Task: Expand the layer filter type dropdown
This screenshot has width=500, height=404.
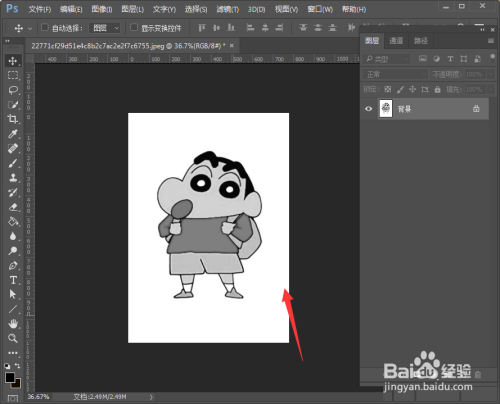Action: [x=387, y=59]
